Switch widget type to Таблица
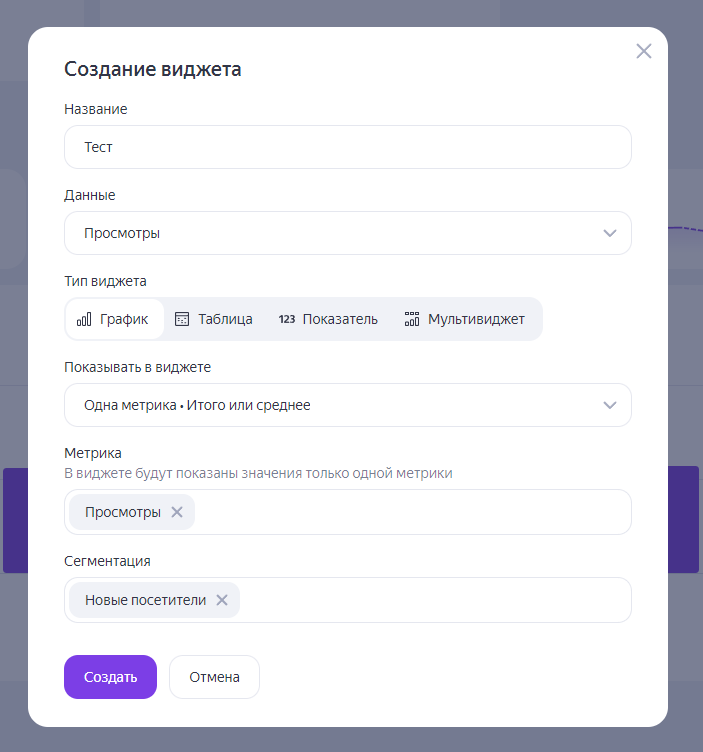This screenshot has width=703, height=752. (x=224, y=319)
